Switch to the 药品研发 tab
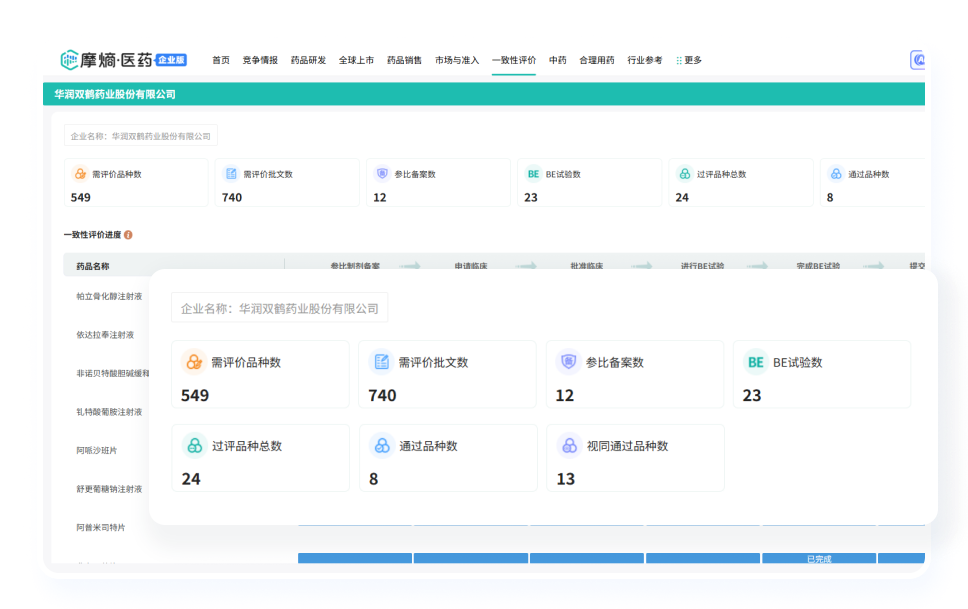The height and width of the screenshot is (609, 968). click(x=308, y=60)
